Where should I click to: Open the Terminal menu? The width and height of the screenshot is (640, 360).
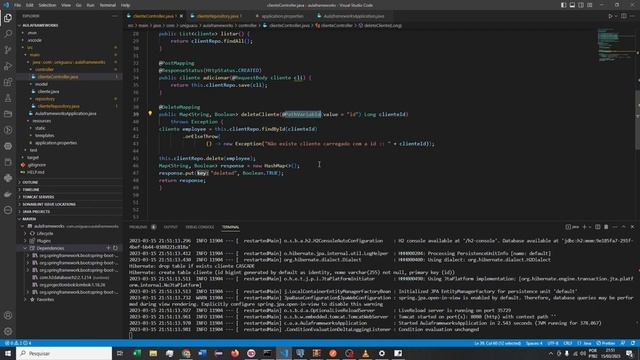[x=108, y=5]
